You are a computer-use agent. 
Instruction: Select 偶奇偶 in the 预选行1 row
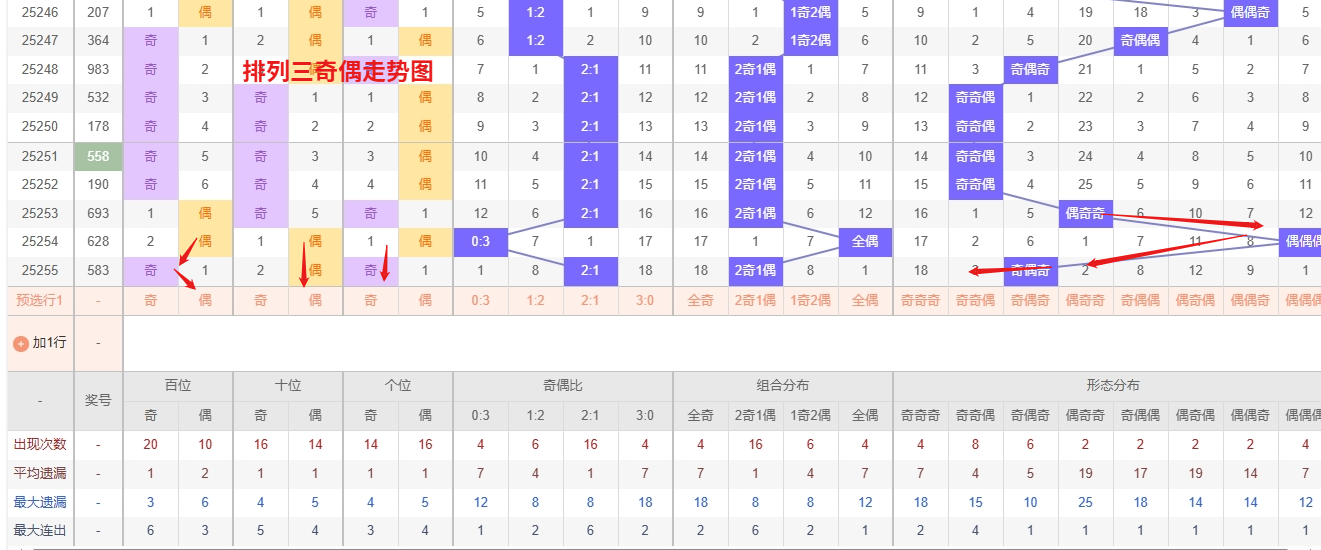coord(1195,300)
